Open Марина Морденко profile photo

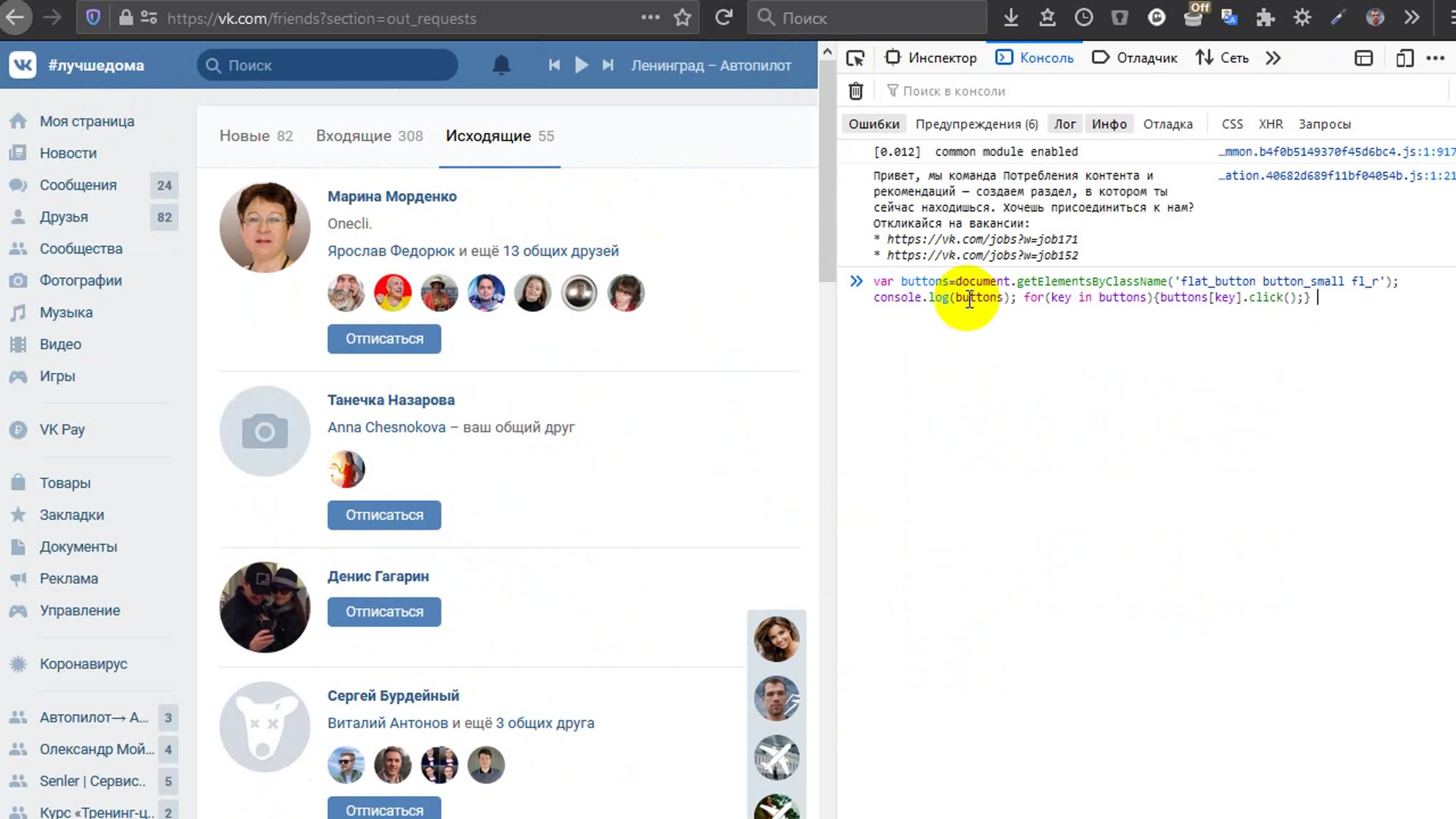tap(264, 227)
